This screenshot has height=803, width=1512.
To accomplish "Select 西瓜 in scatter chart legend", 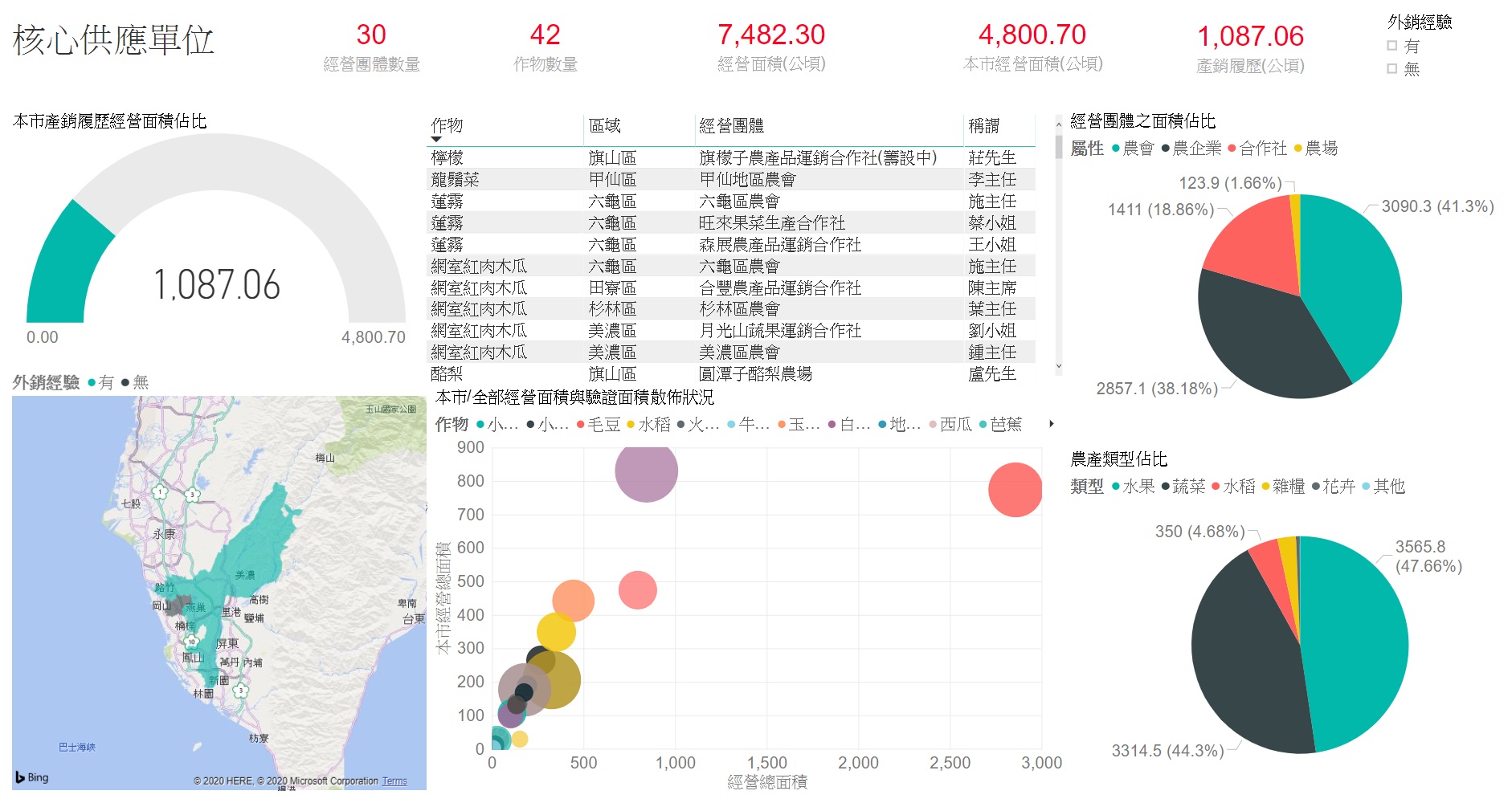I will tap(950, 424).
